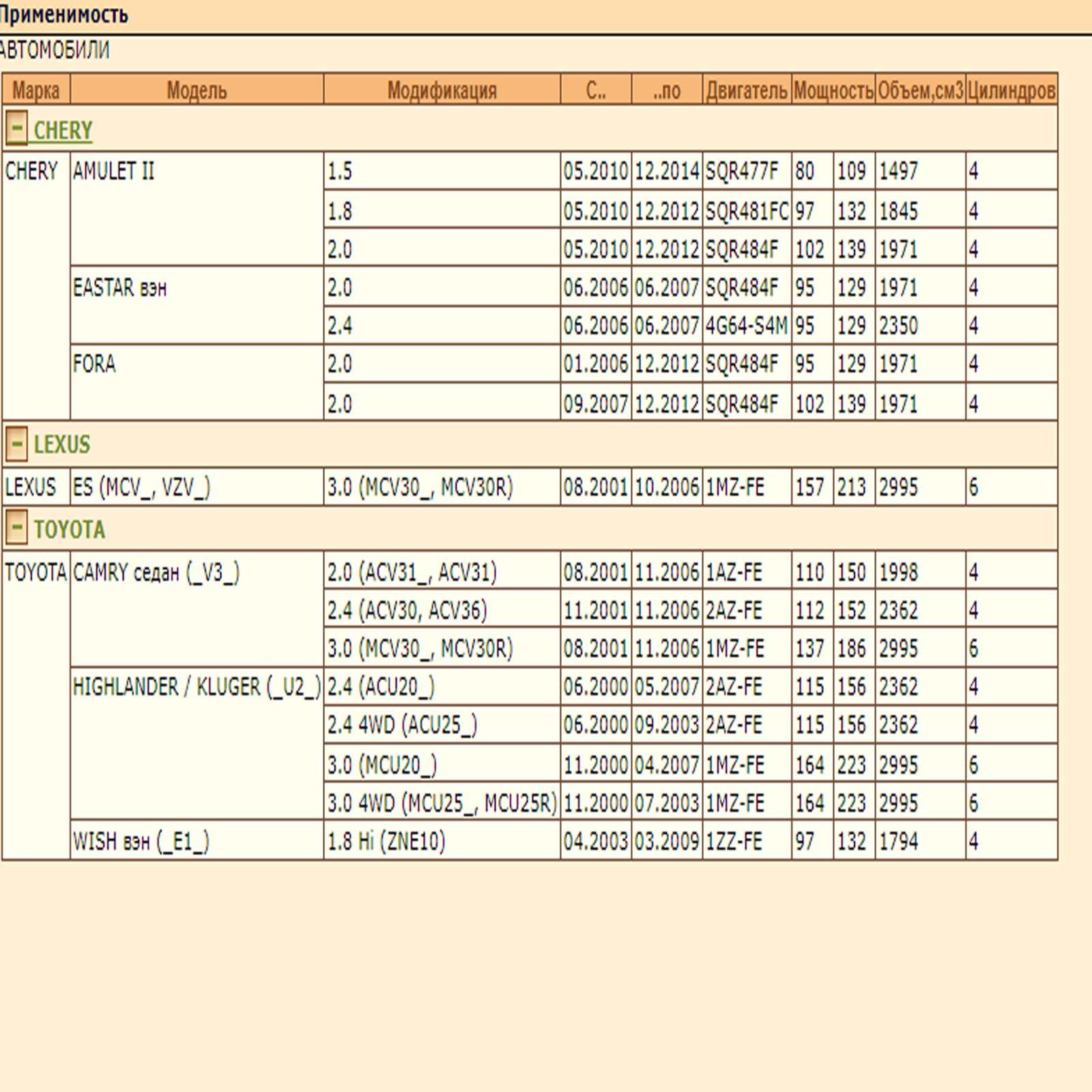
Task: Select the HIGHLANDER / KLUGER (_U2_) cell
Action: pyautogui.click(x=197, y=743)
